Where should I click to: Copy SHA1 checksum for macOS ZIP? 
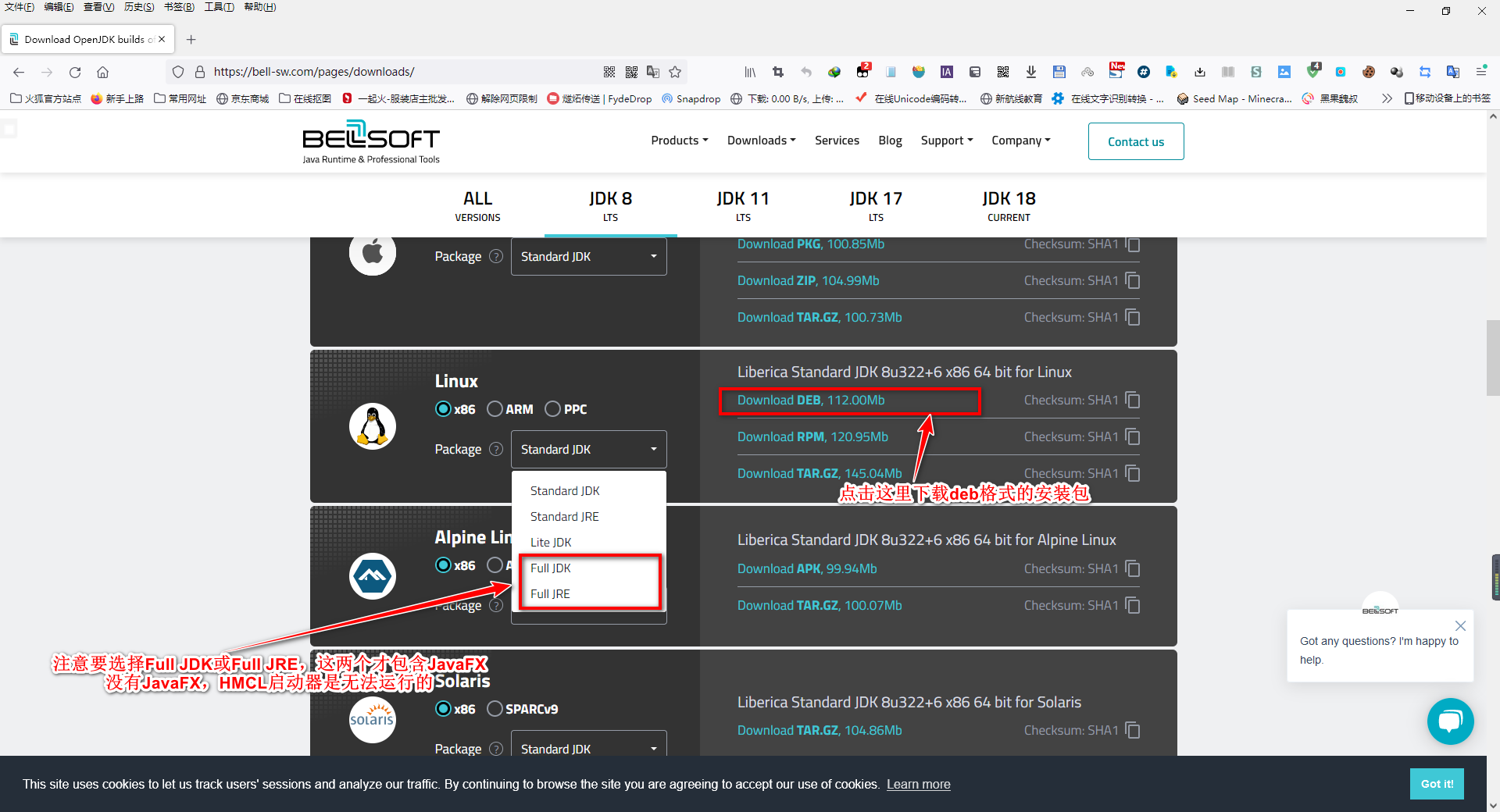(1133, 280)
